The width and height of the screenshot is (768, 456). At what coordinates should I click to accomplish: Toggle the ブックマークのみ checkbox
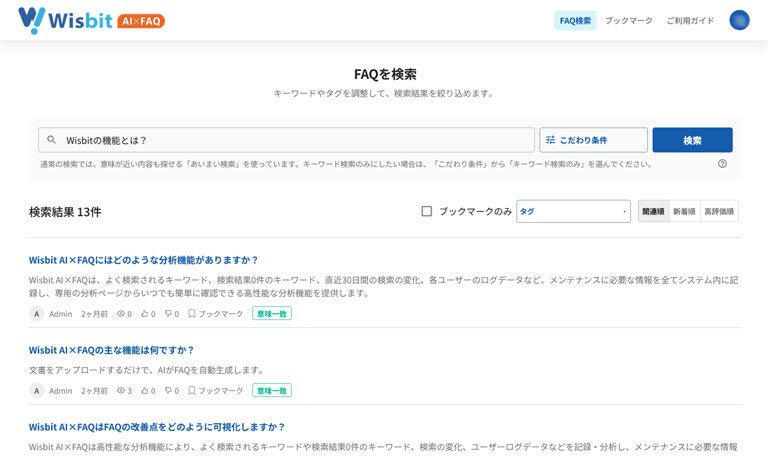click(x=427, y=211)
